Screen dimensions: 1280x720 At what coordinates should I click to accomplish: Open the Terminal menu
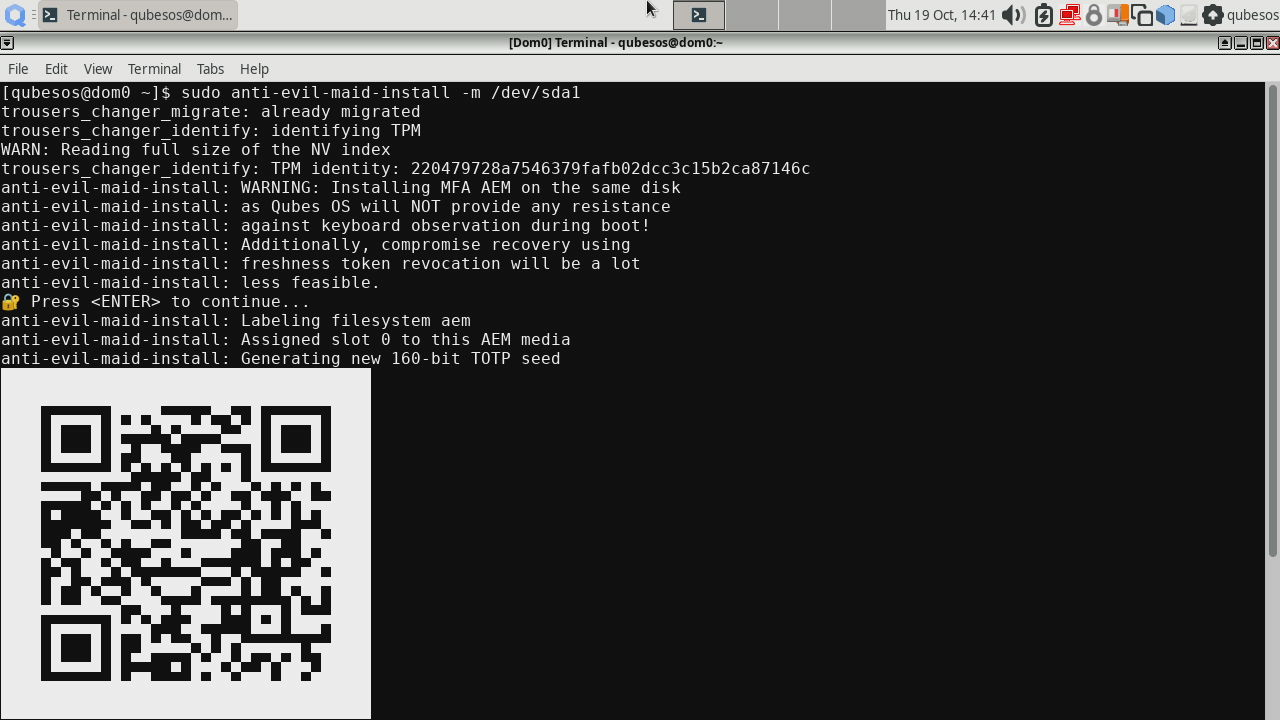(x=154, y=69)
